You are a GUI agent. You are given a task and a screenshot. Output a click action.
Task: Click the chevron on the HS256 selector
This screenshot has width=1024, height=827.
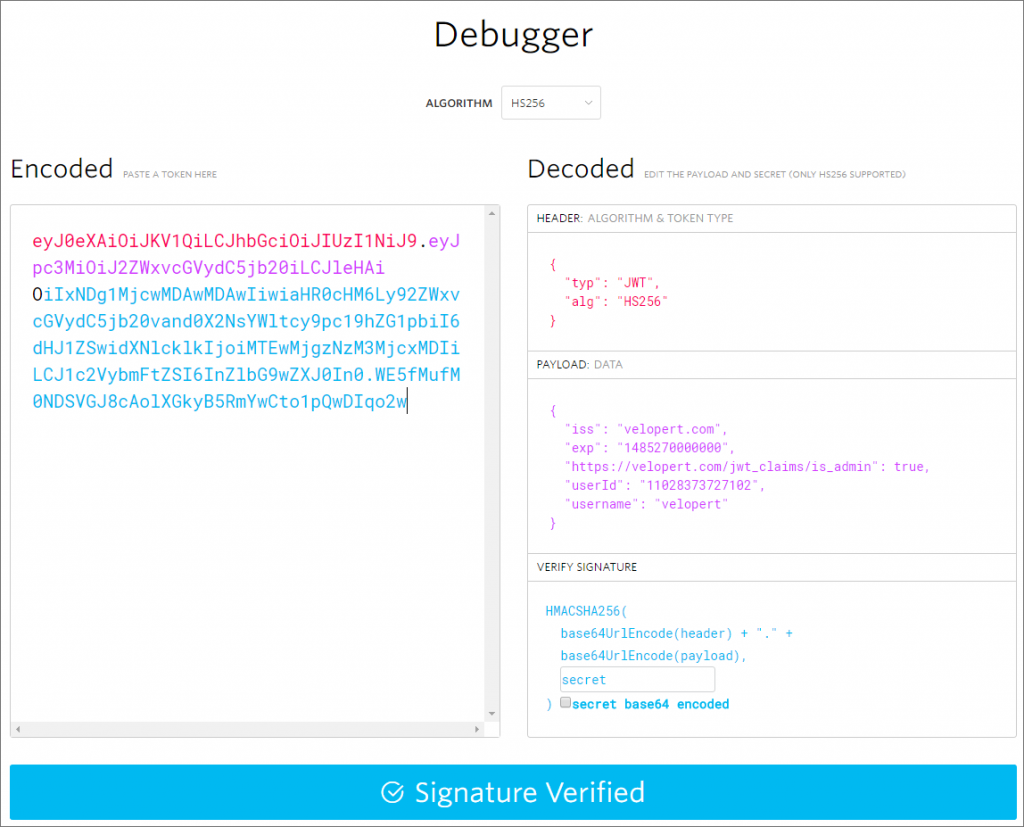(x=588, y=102)
